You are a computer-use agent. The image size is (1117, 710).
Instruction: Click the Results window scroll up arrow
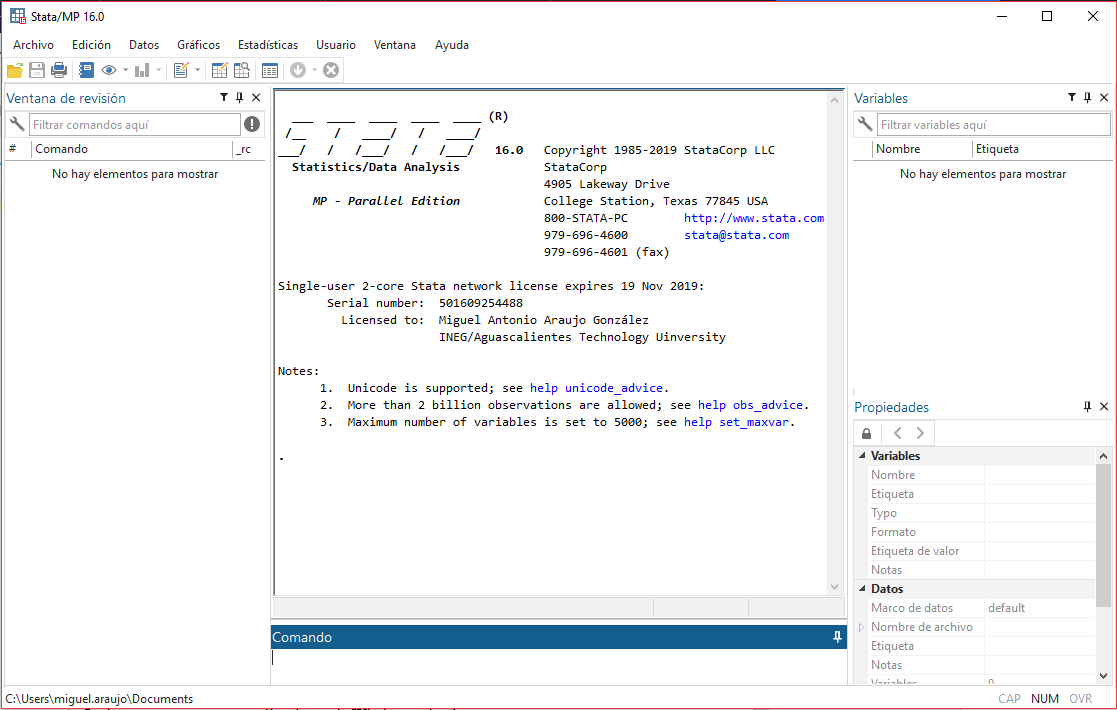(x=834, y=100)
